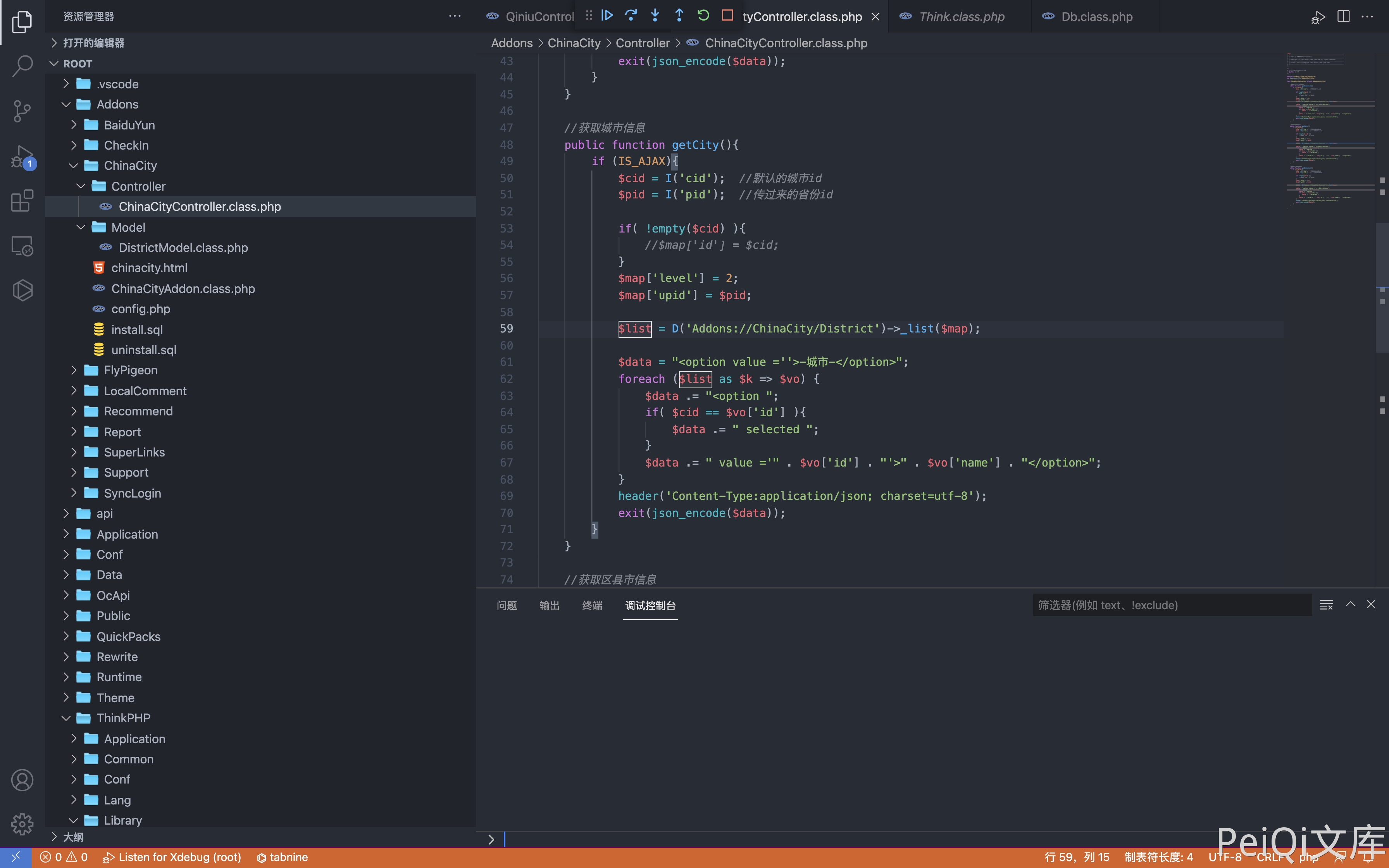The height and width of the screenshot is (868, 1389).
Task: Click debug Step Over icon
Action: [631, 15]
